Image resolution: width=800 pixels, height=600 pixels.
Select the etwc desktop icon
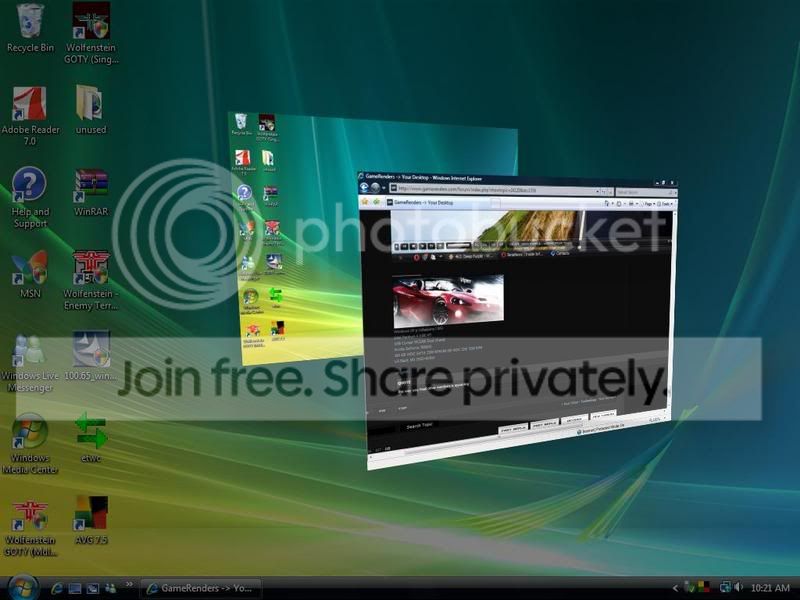coord(91,438)
